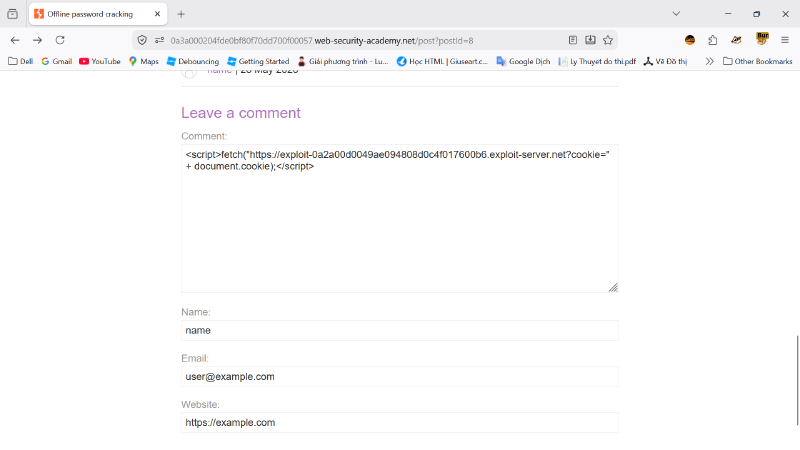This screenshot has width=800, height=450.
Task: Open the Burp Suite extension icon
Action: 762,39
